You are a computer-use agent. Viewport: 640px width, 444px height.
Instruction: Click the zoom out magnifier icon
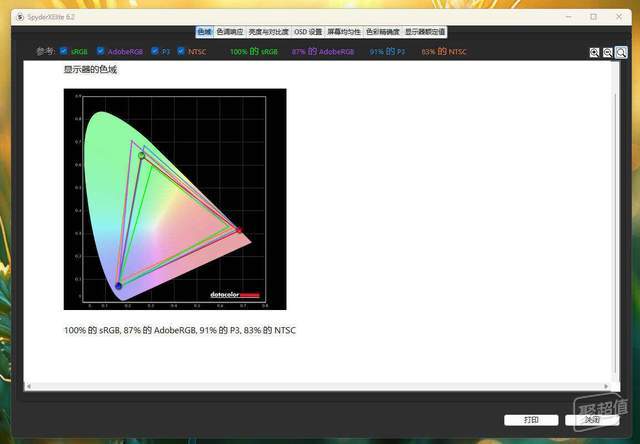coord(607,53)
